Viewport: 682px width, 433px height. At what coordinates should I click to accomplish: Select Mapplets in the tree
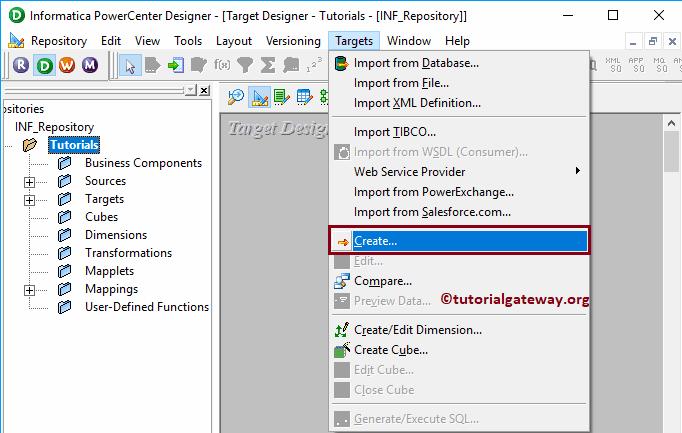[109, 271]
